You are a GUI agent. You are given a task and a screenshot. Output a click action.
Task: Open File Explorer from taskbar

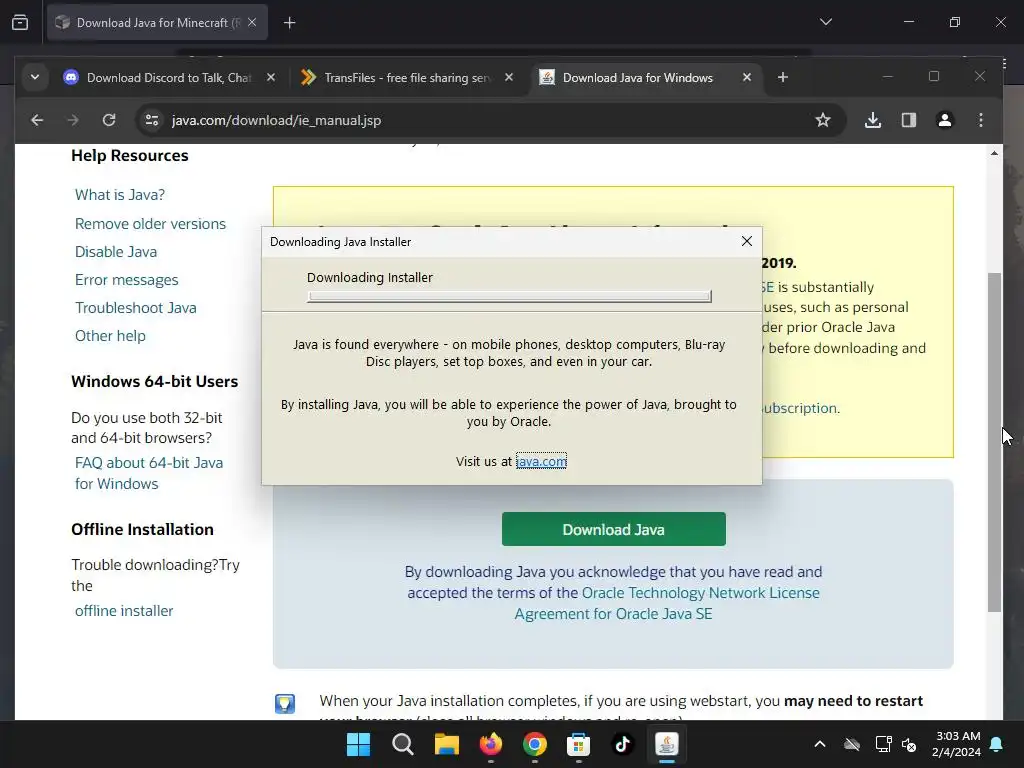tap(447, 744)
